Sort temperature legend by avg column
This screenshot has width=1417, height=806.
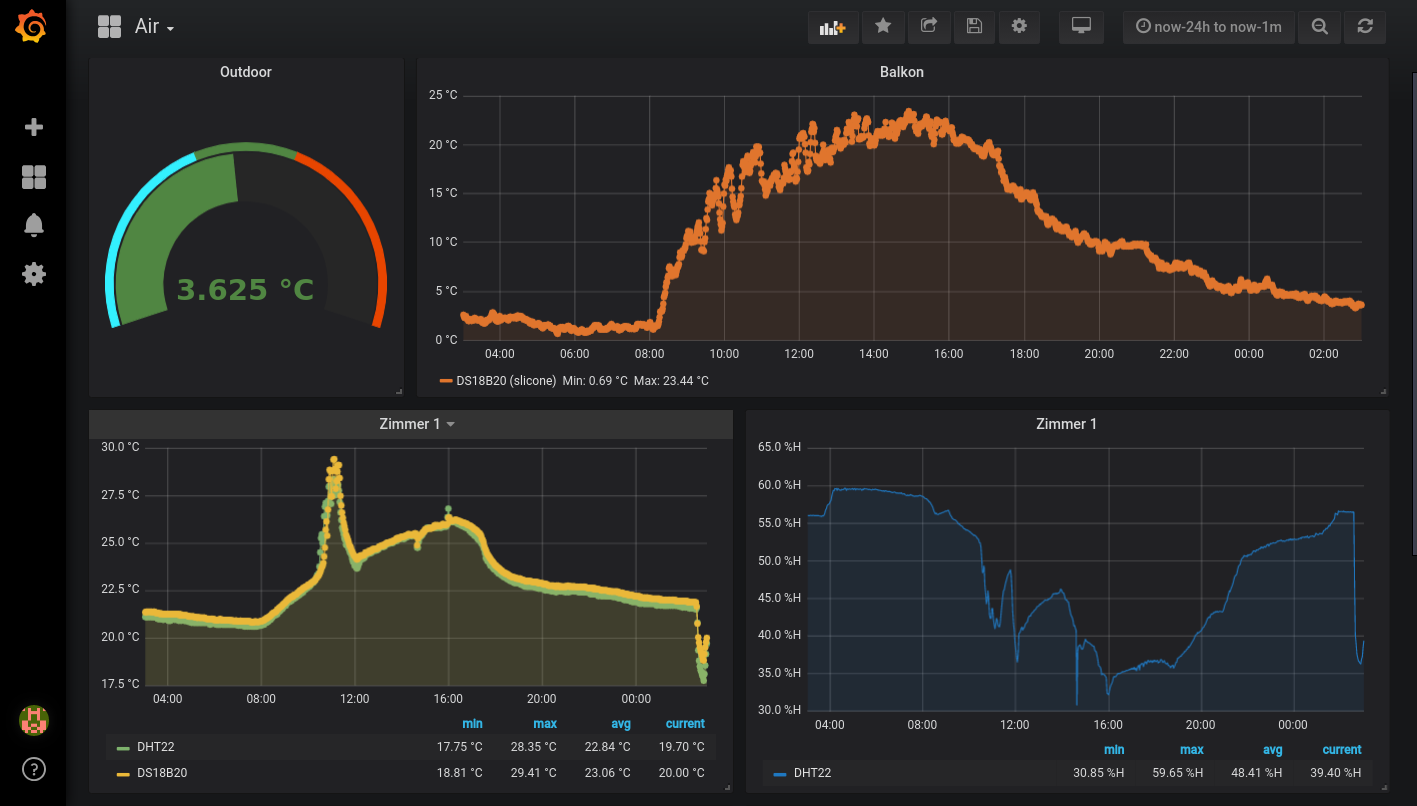[x=621, y=723]
